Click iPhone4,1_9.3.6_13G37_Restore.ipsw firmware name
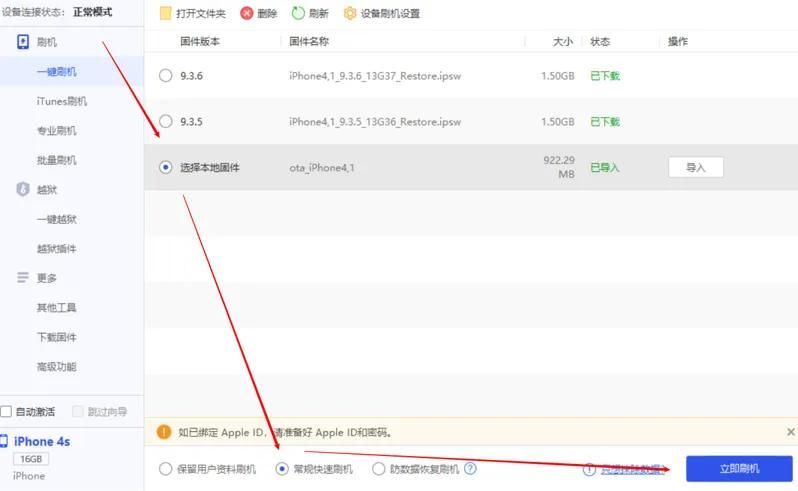This screenshot has height=491, width=798. [375, 76]
